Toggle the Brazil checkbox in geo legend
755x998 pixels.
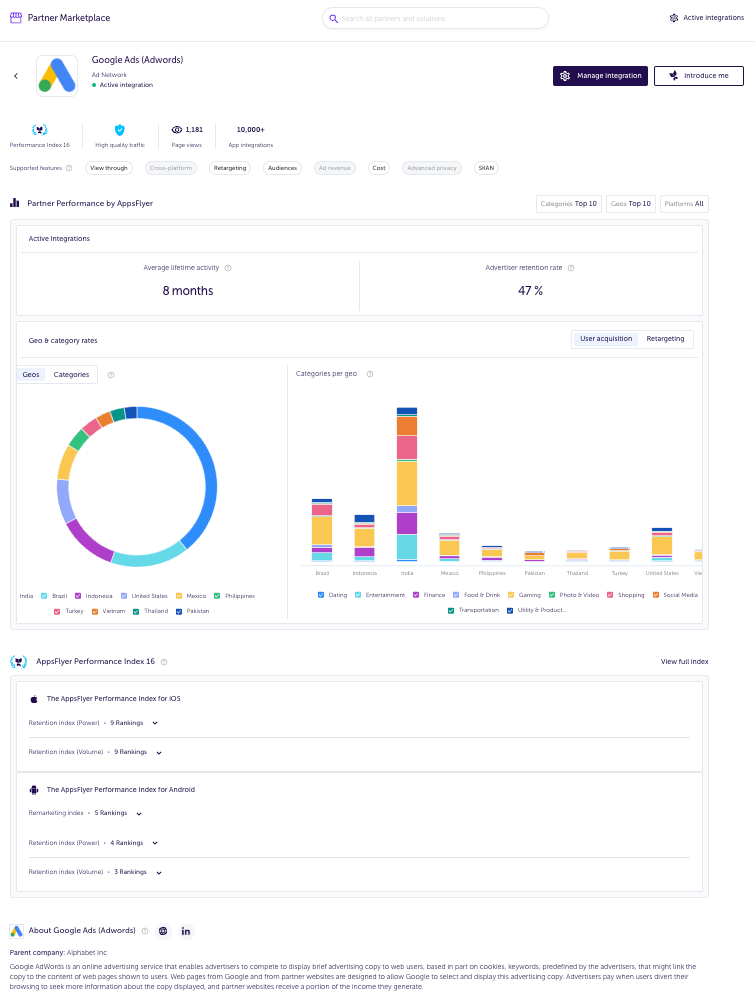pyautogui.click(x=44, y=596)
